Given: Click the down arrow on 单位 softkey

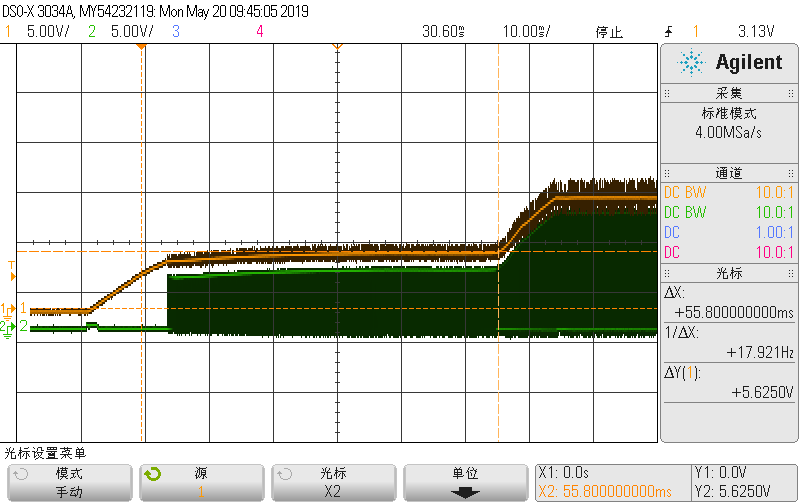Looking at the screenshot, I should pyautogui.click(x=465, y=493).
